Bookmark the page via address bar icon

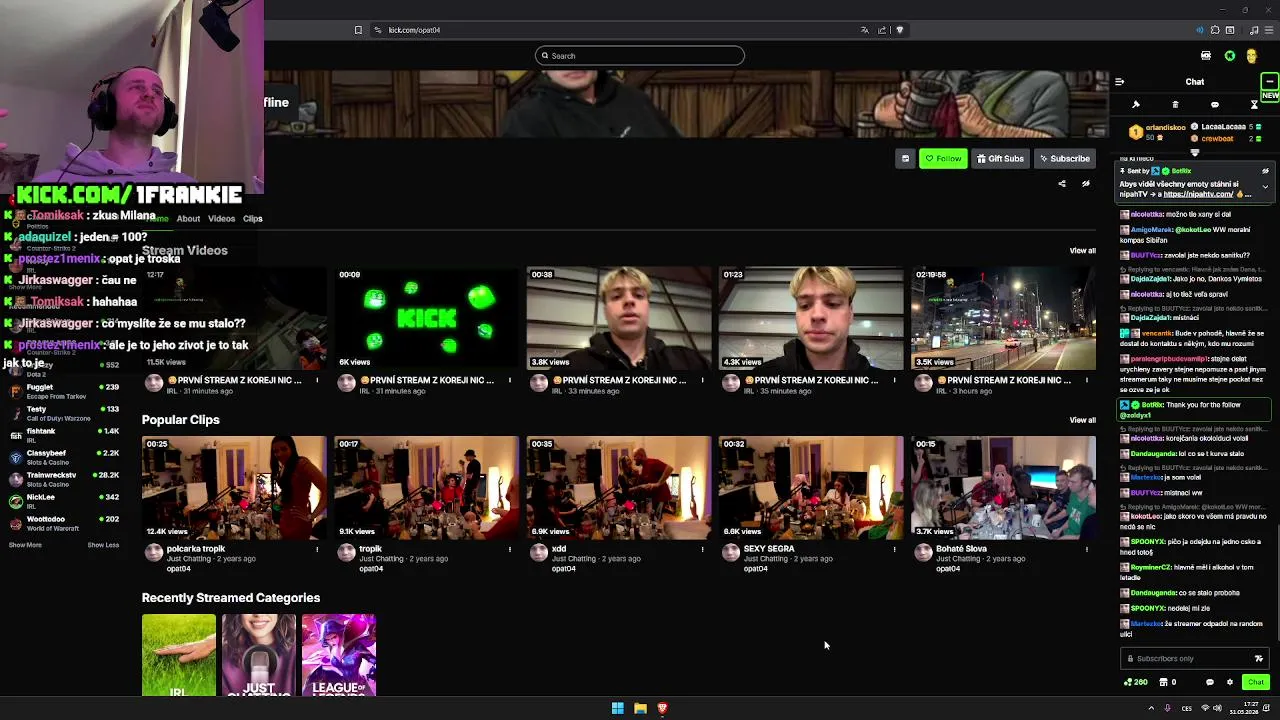tap(358, 30)
